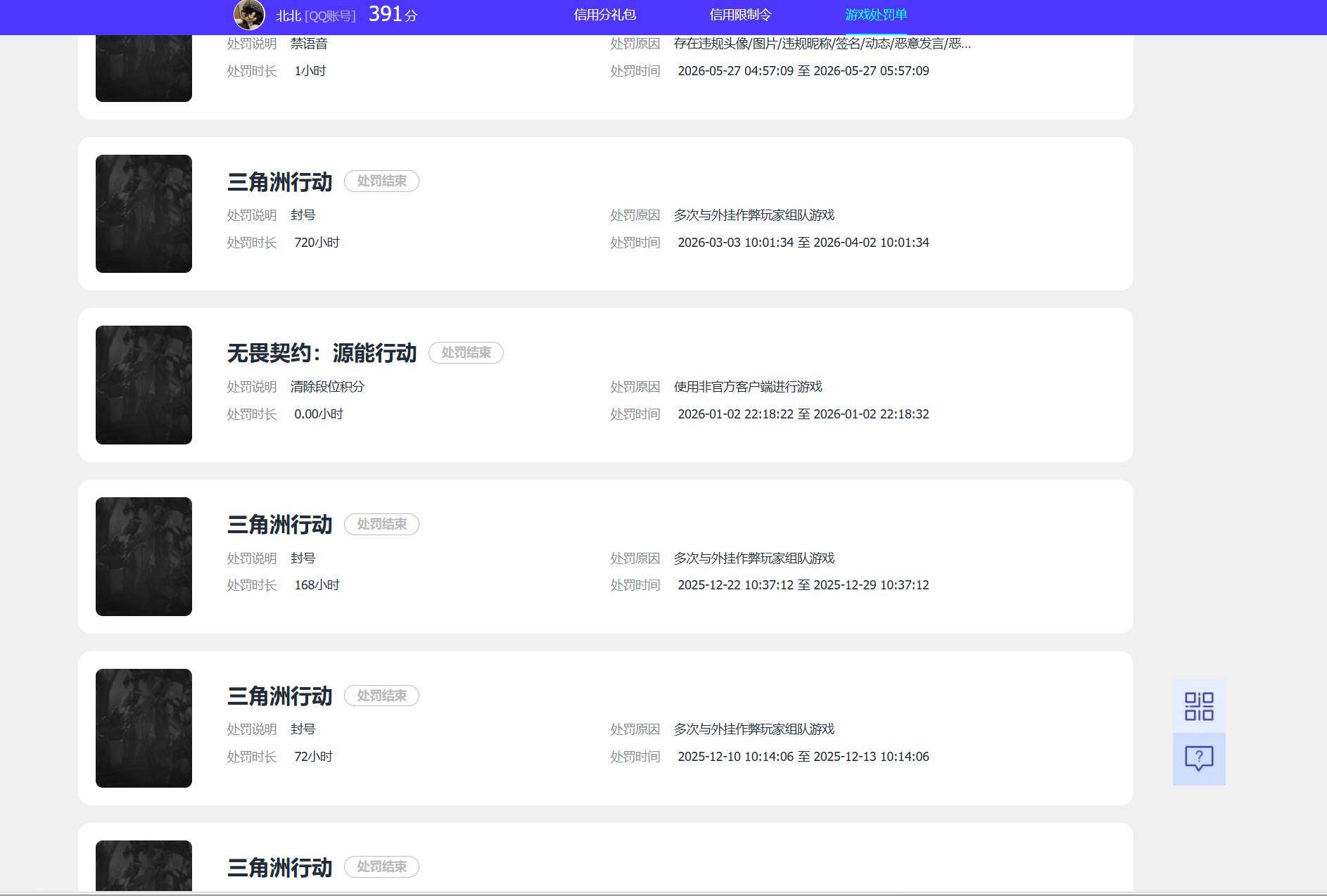Click 处罚结束 badge beside 无畏契约：源能行动
This screenshot has height=896, width=1327.
click(466, 353)
